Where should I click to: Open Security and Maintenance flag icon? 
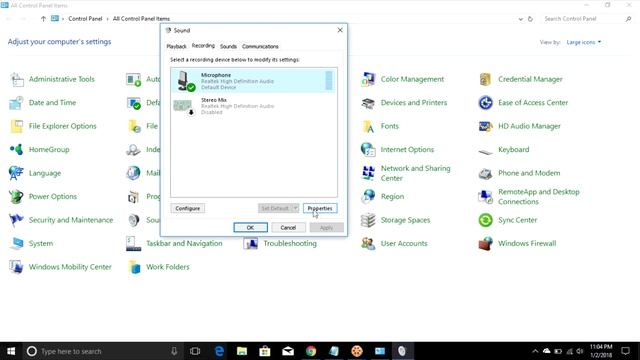point(17,220)
